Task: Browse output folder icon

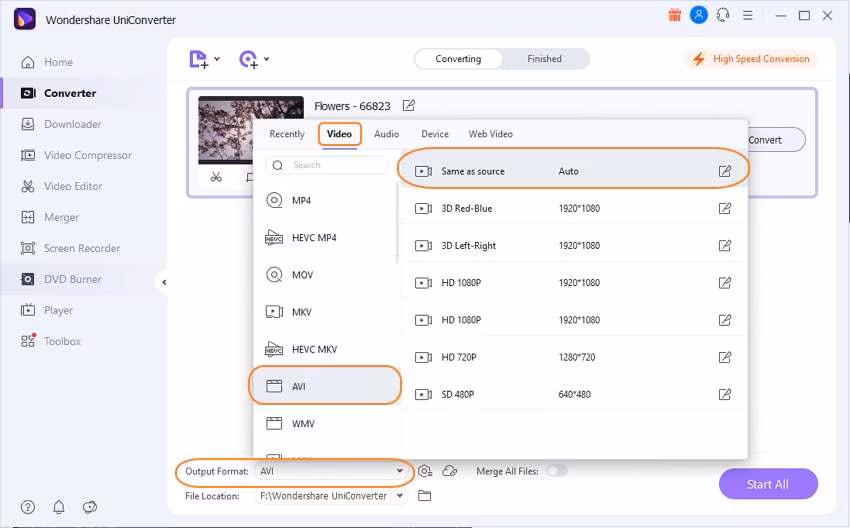Action: pyautogui.click(x=424, y=495)
